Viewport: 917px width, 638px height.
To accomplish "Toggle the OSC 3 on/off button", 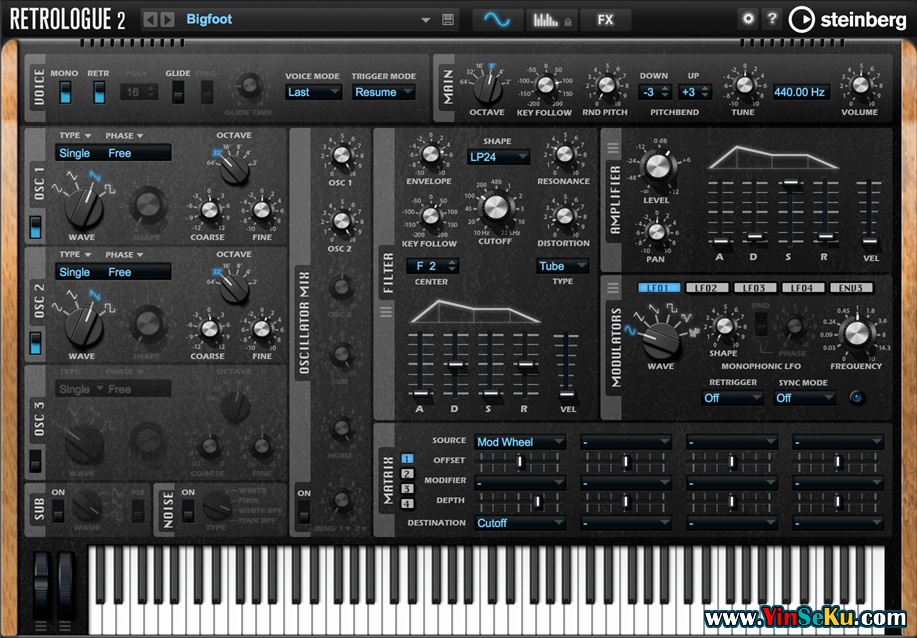I will tap(36, 461).
